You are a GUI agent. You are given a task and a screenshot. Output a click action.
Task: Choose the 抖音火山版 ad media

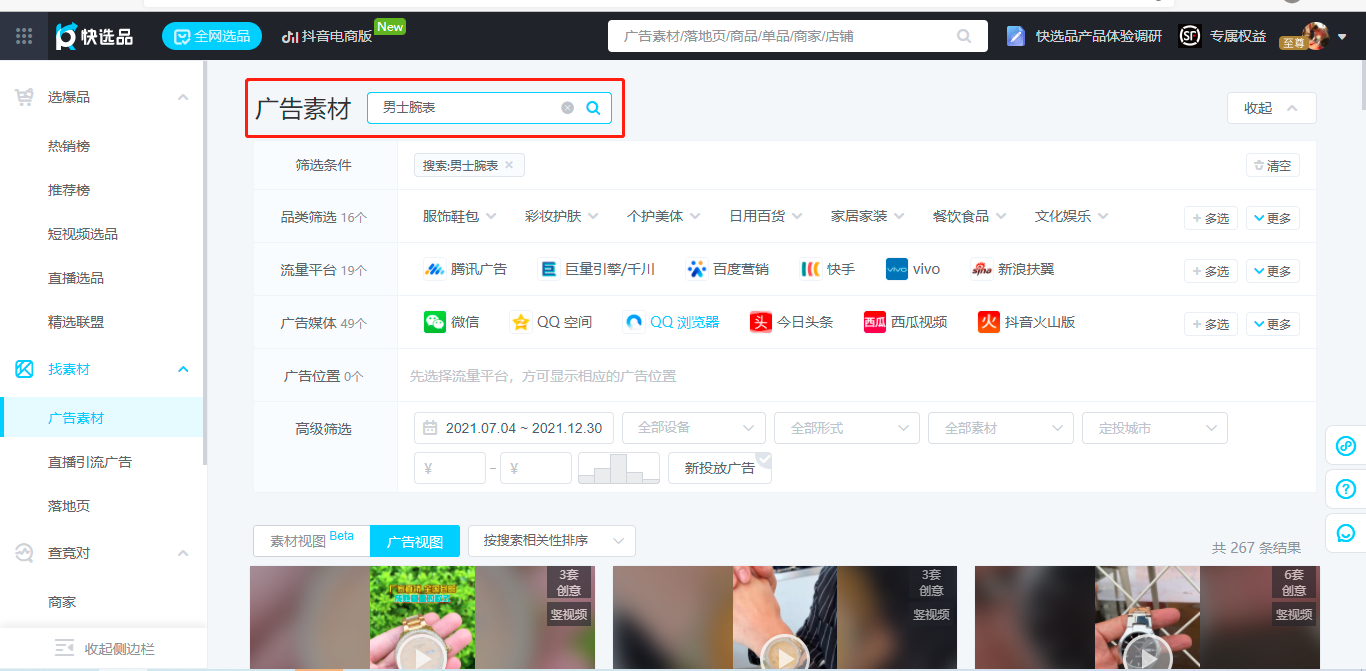click(x=1027, y=322)
